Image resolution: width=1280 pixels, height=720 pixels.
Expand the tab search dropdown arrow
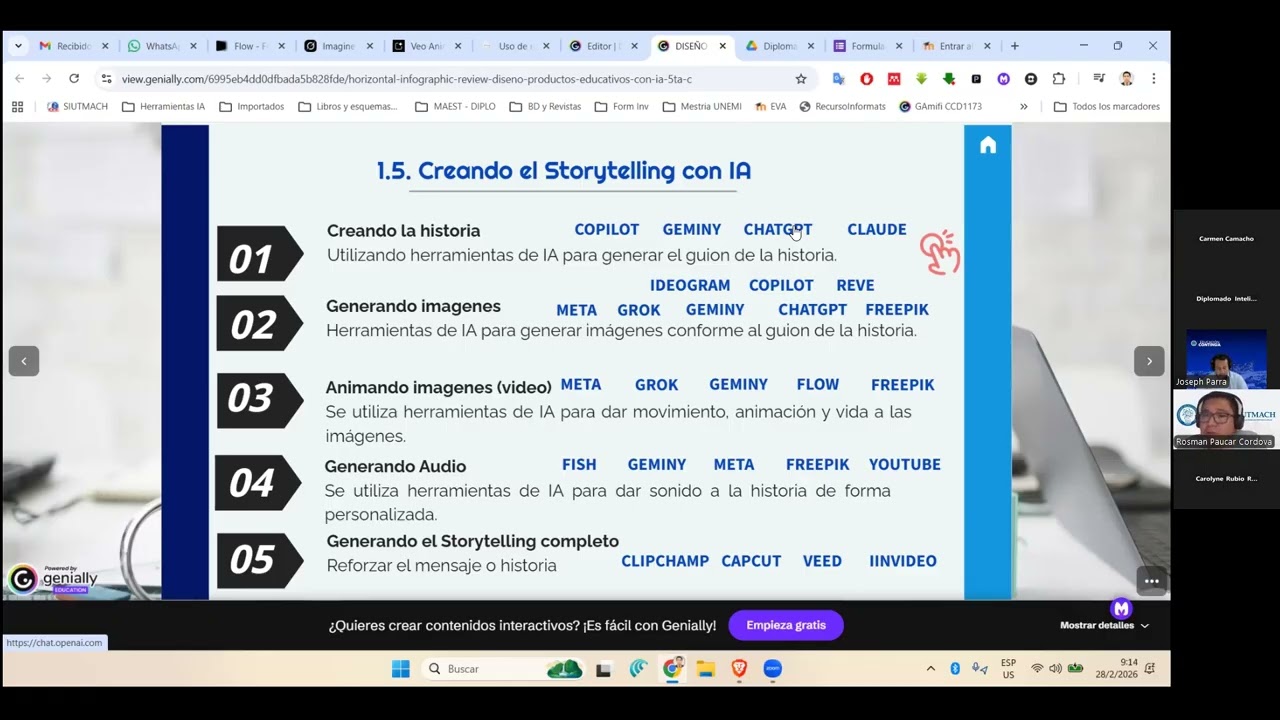click(18, 46)
